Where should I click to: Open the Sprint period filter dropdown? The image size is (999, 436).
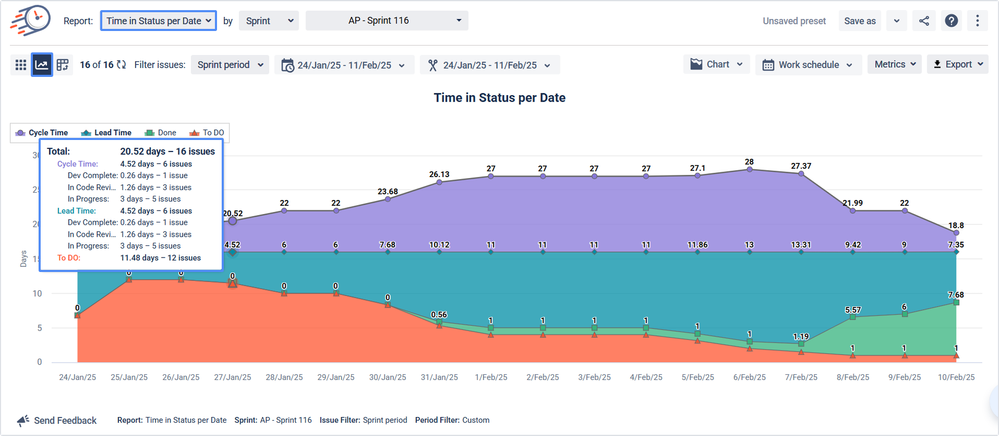coord(230,65)
